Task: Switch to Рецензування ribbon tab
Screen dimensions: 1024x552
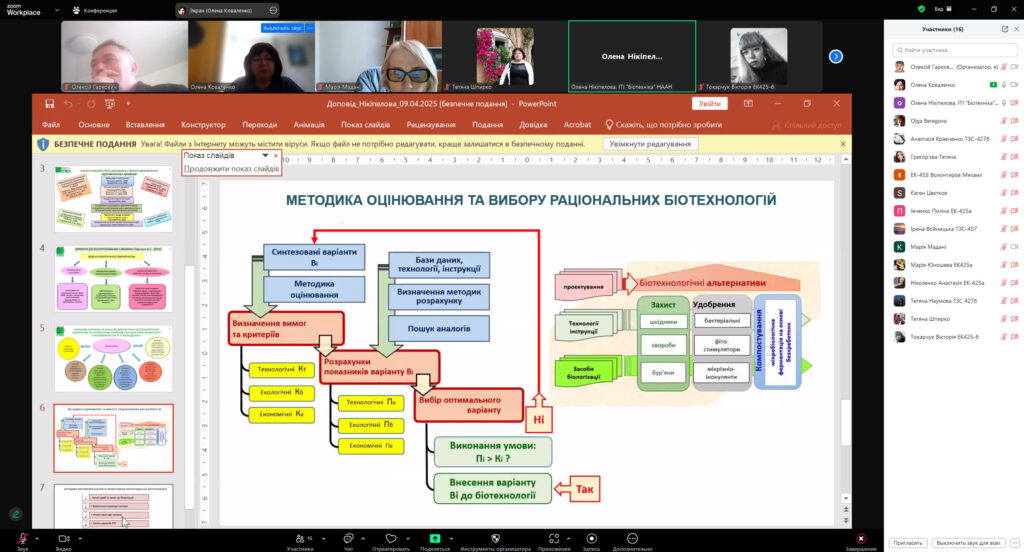Action: 431,125
